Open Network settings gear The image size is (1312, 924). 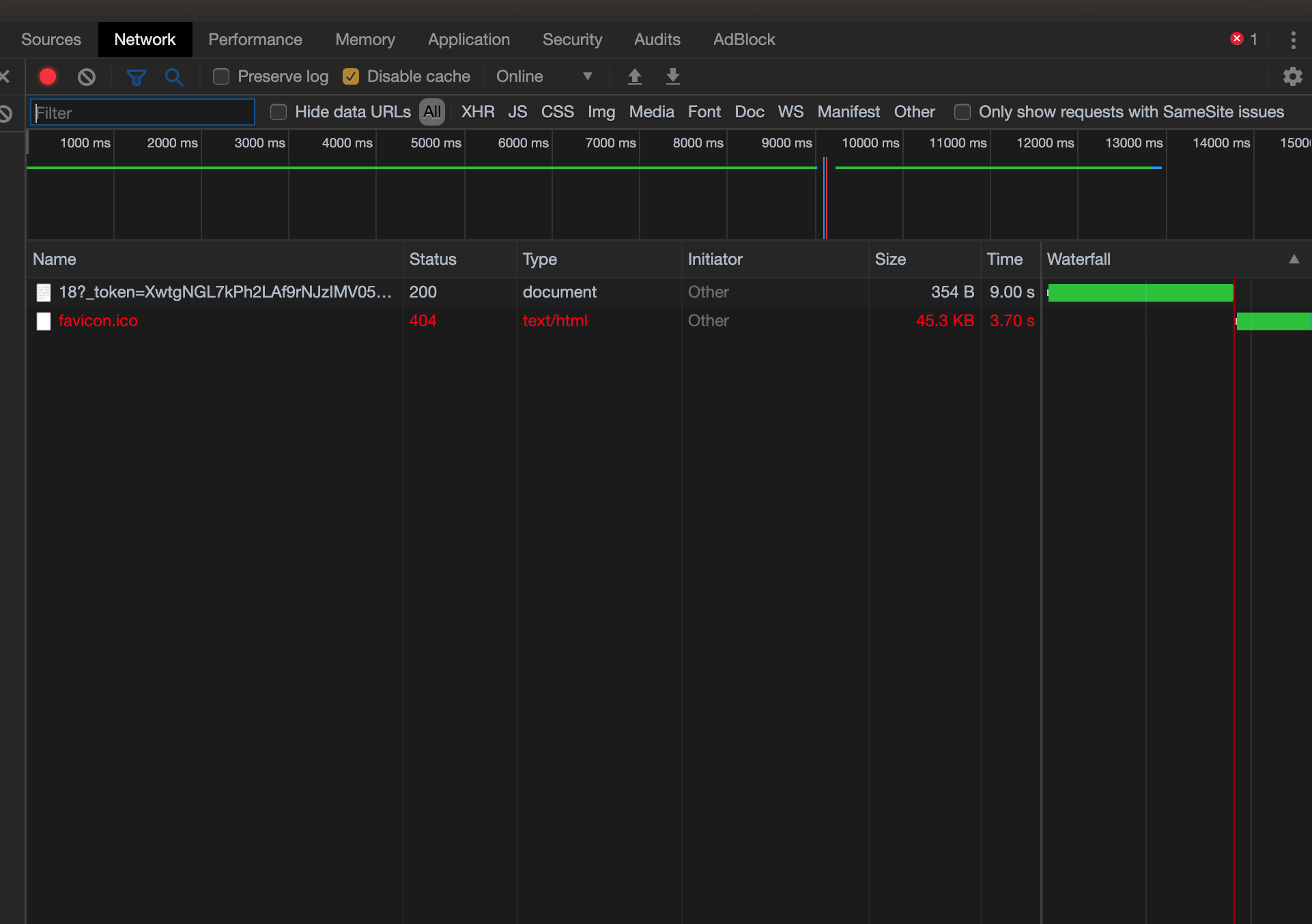(1292, 76)
